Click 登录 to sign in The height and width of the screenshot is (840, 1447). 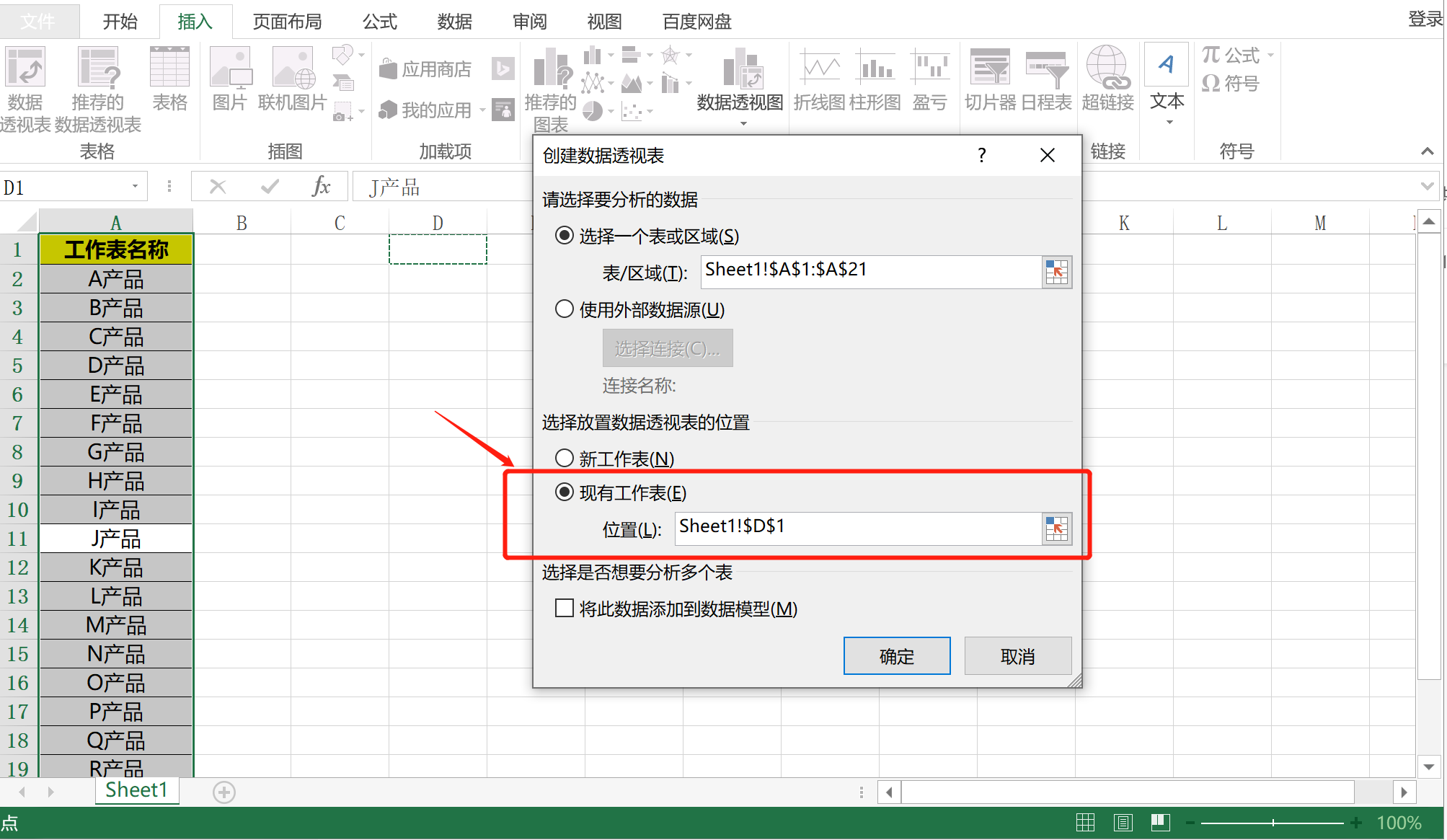[1425, 19]
